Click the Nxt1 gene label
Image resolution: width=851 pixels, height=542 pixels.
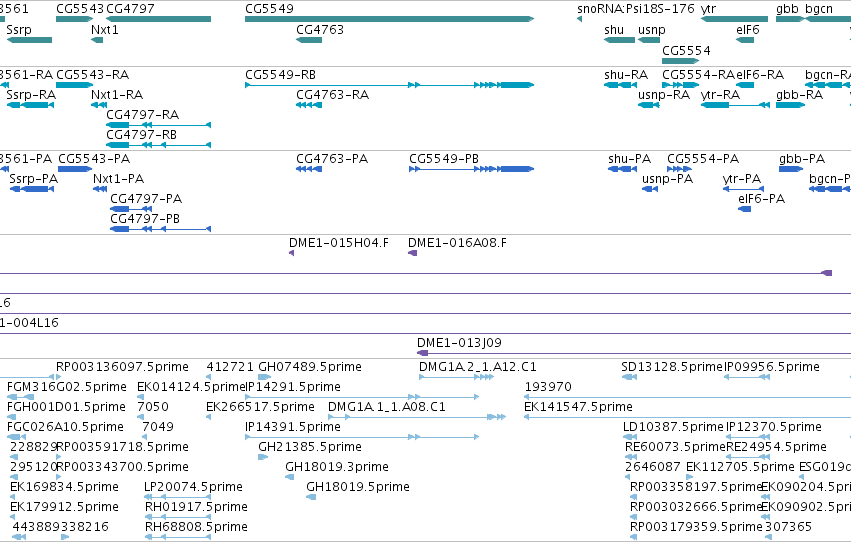(x=105, y=29)
